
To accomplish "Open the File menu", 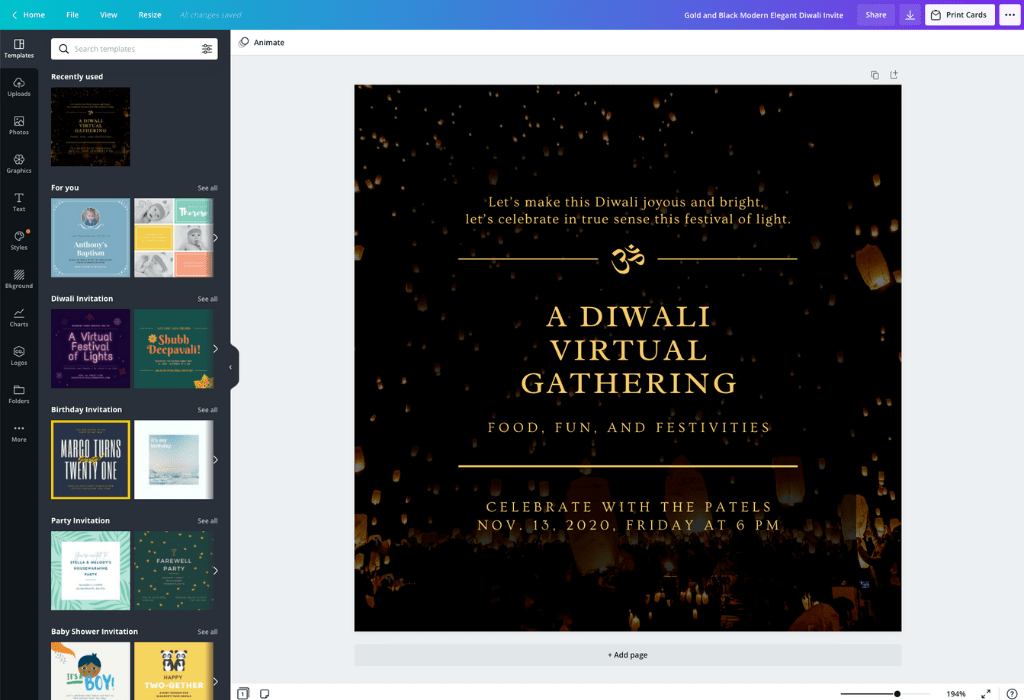I will [72, 15].
